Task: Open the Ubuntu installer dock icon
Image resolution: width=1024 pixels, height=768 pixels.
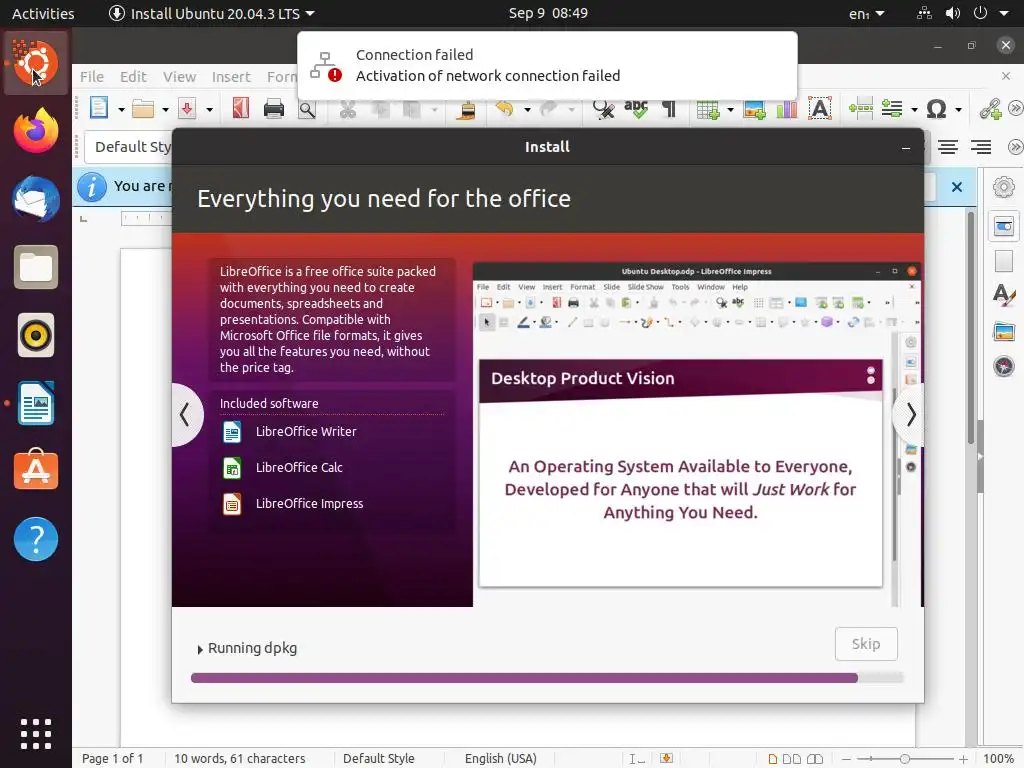Action: click(36, 63)
